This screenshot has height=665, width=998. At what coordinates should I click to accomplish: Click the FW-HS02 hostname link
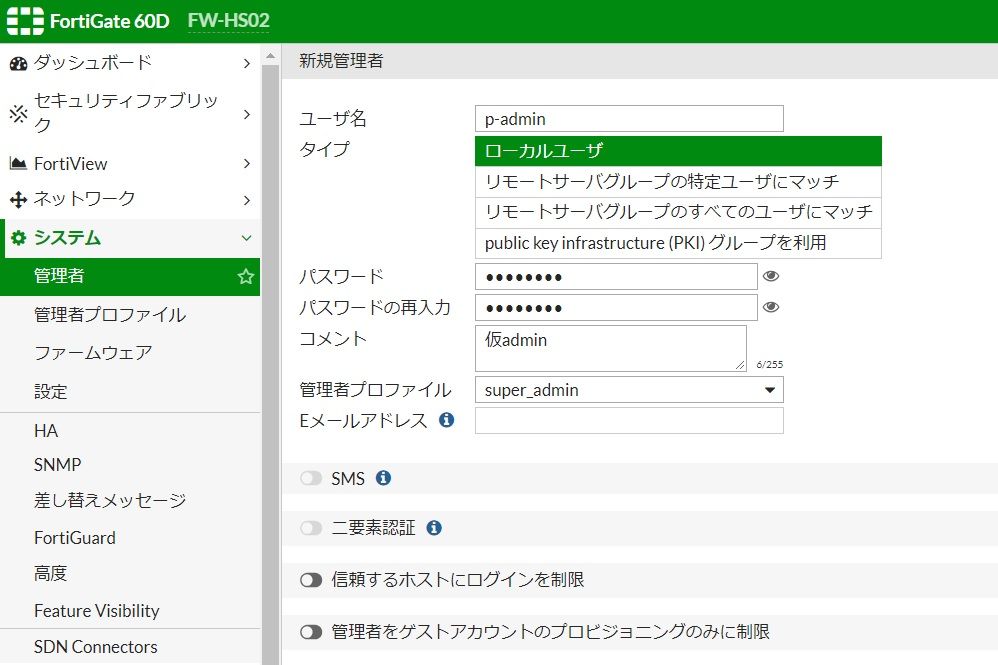[x=228, y=21]
